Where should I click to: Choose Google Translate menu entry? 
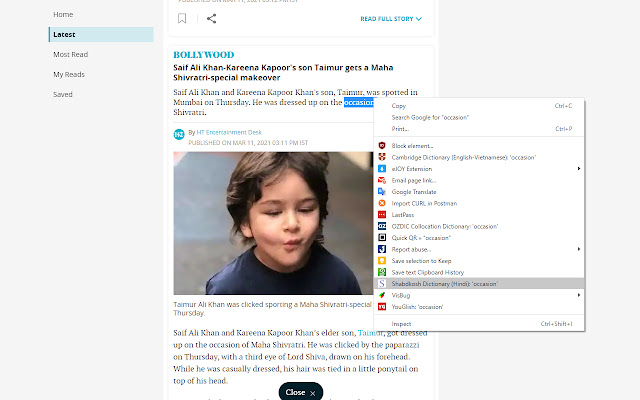(x=479, y=191)
